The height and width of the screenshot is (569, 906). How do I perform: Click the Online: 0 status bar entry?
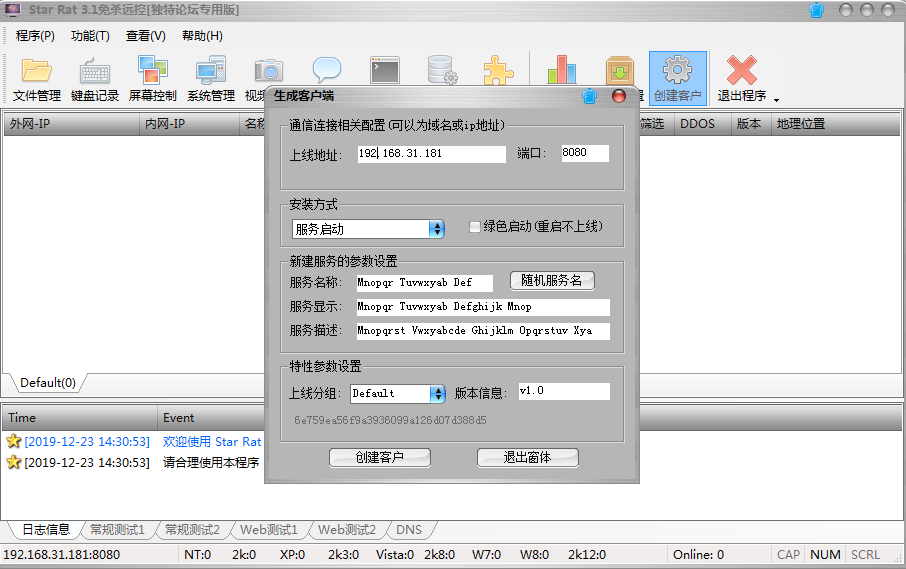(698, 555)
